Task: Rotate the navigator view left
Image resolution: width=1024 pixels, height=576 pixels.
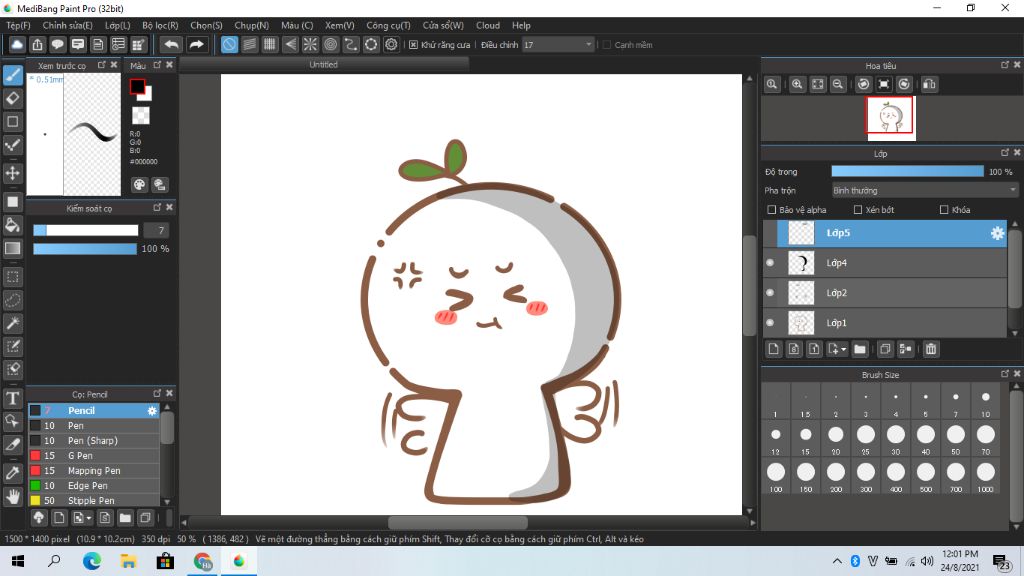Action: point(863,84)
